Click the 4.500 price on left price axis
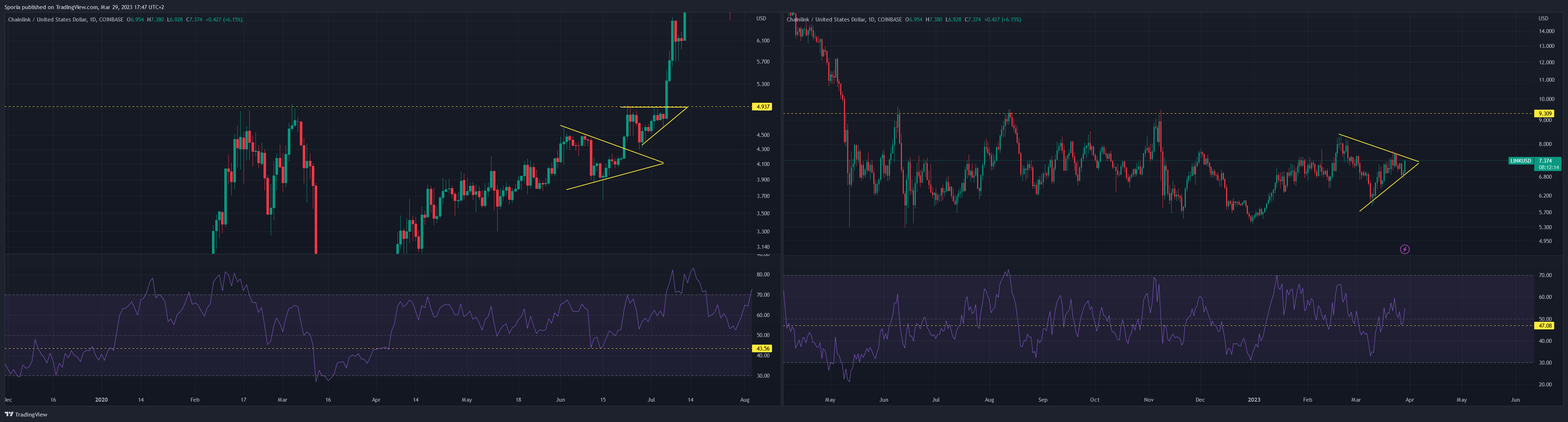This screenshot has width=1568, height=422. pyautogui.click(x=763, y=135)
